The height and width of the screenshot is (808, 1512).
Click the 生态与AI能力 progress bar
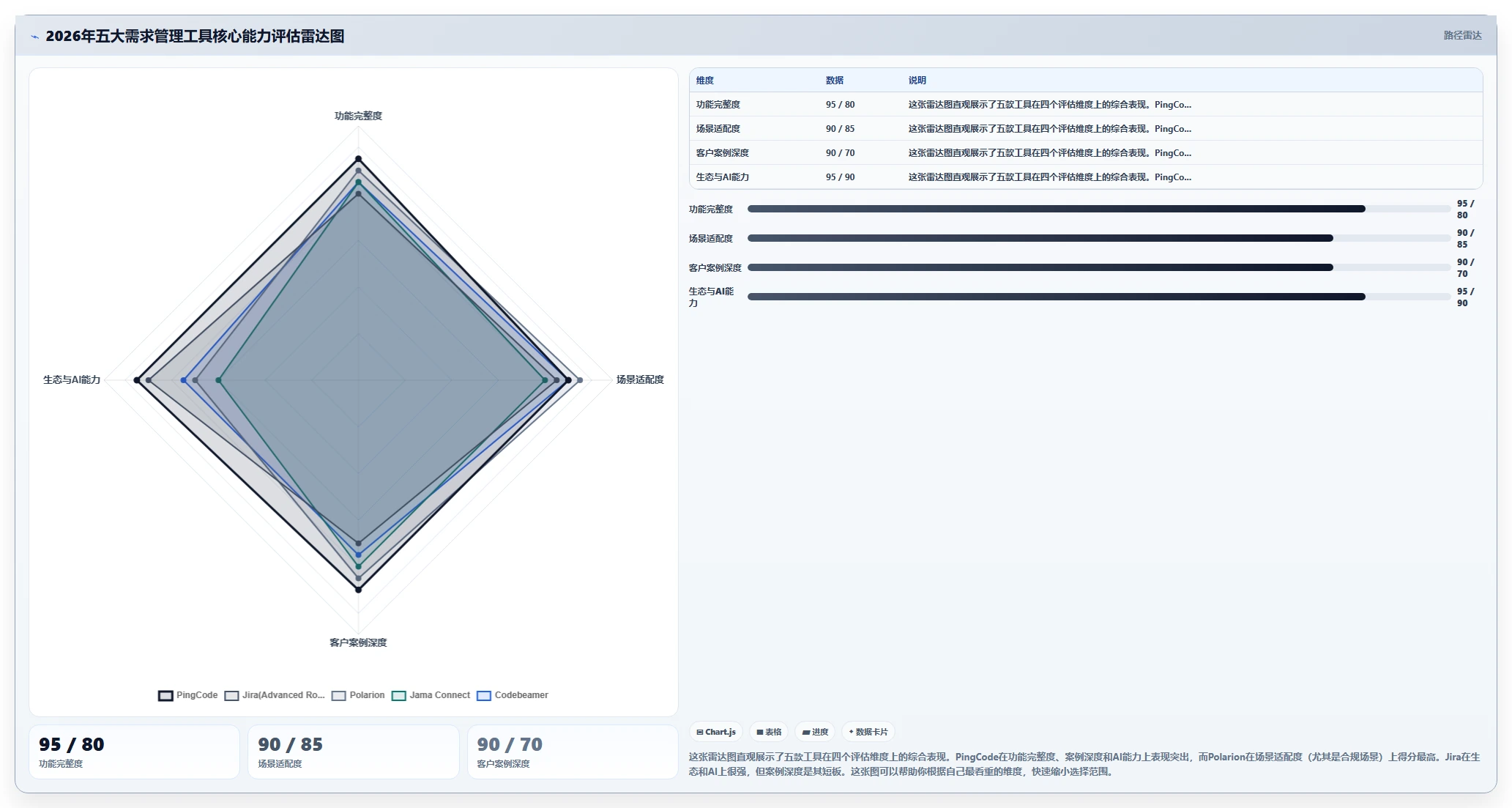[1099, 297]
